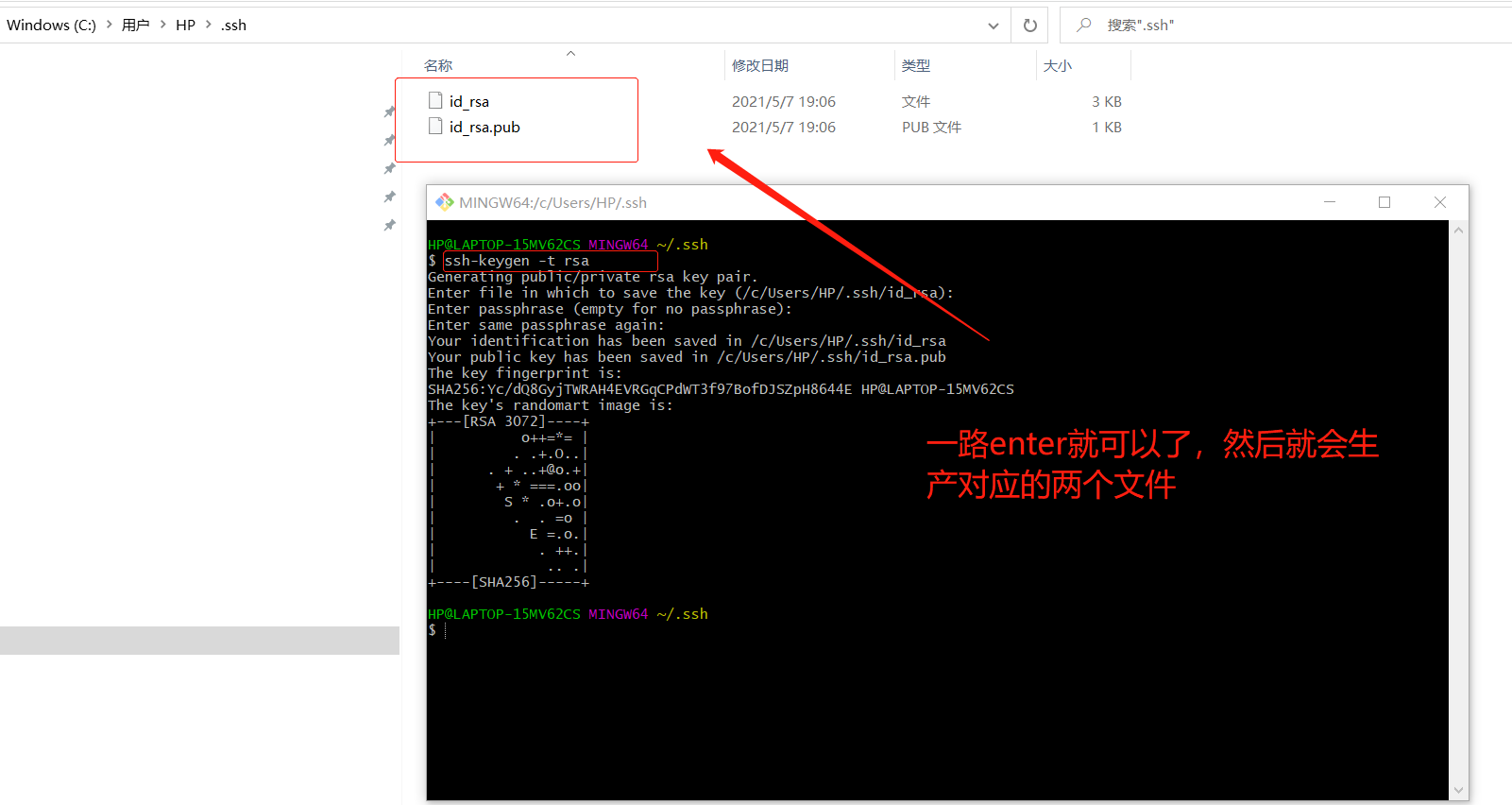Select the id_rsa.pub file icon
The width and height of the screenshot is (1512, 805).
click(435, 126)
